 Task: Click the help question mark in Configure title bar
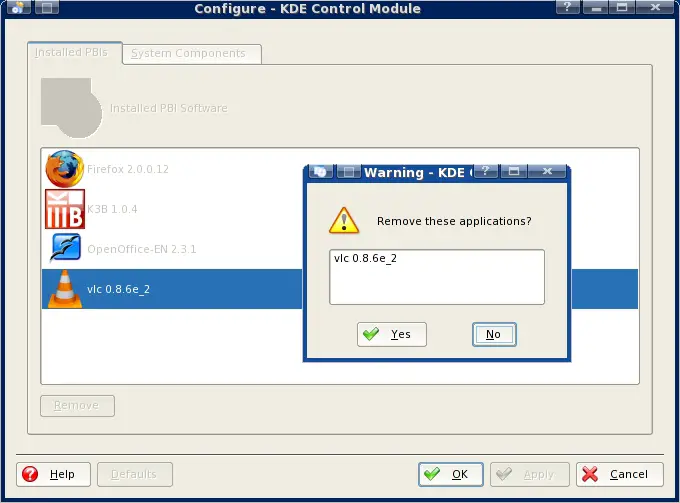pos(567,7)
